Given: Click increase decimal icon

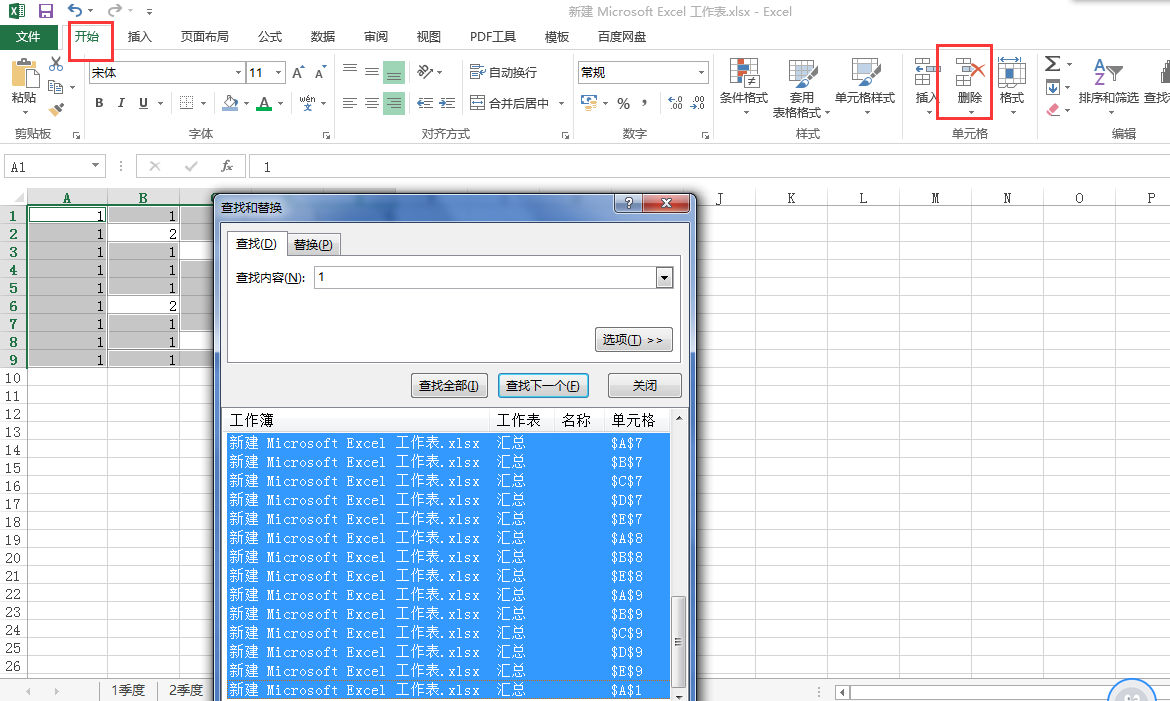Looking at the screenshot, I should tap(675, 103).
